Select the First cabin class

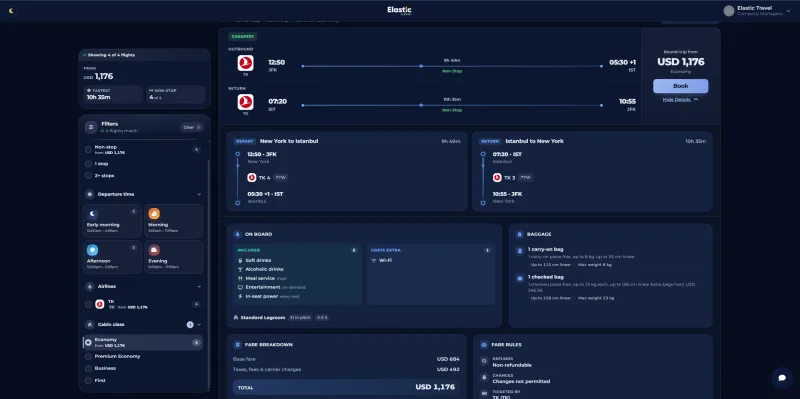tap(88, 380)
